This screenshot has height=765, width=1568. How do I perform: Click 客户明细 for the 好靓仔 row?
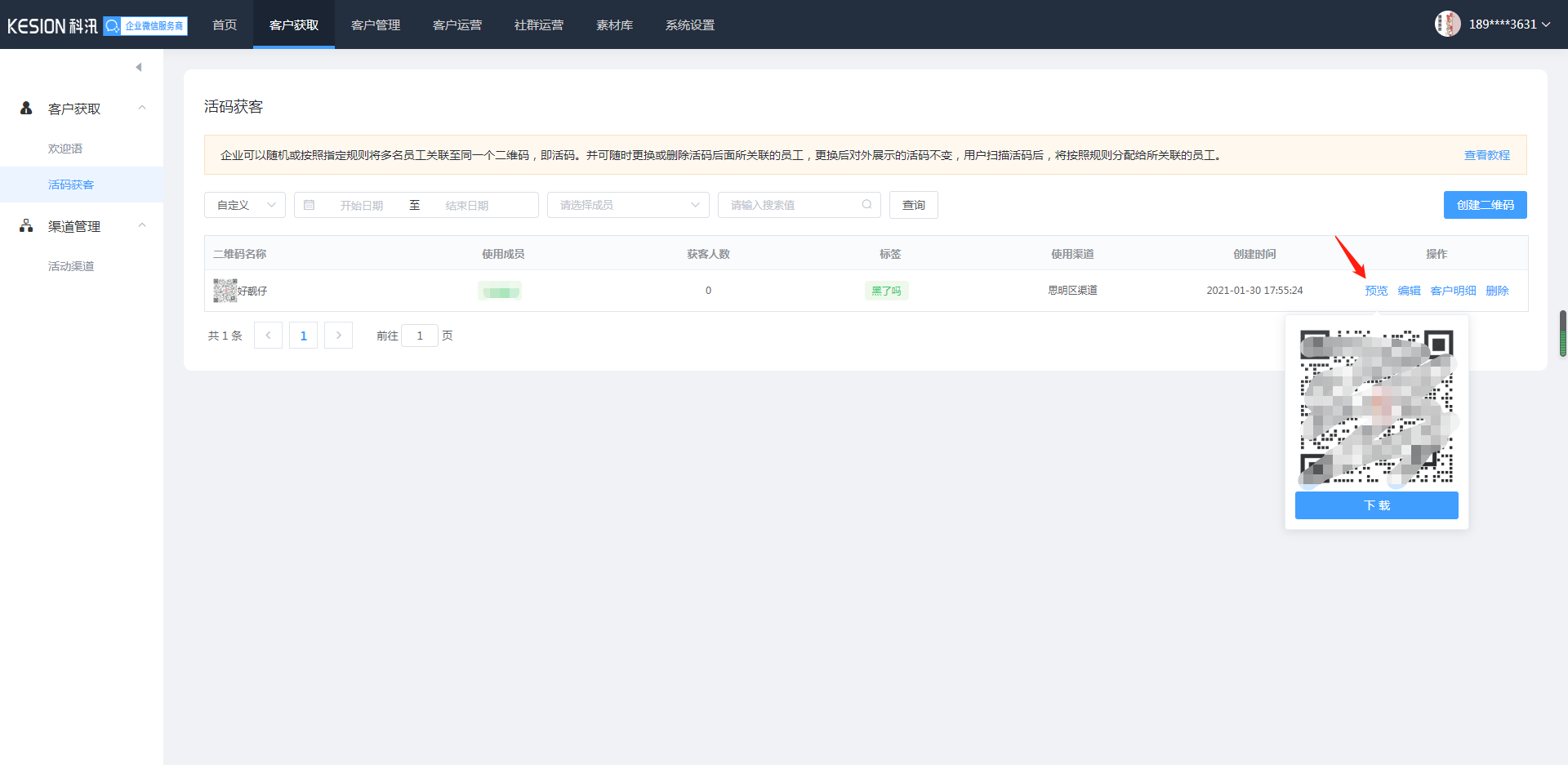click(1454, 291)
